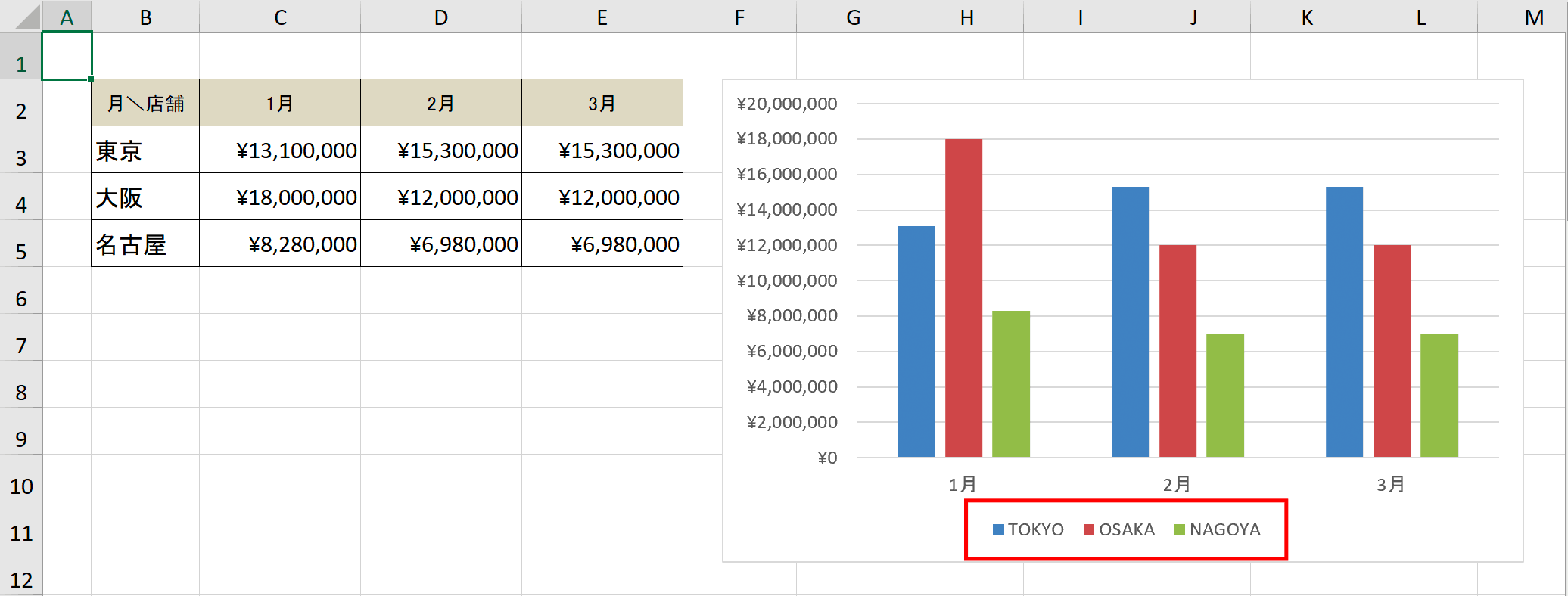Select the blue TOKYO bar for 2月
1568x596 pixels.
coord(1130,321)
